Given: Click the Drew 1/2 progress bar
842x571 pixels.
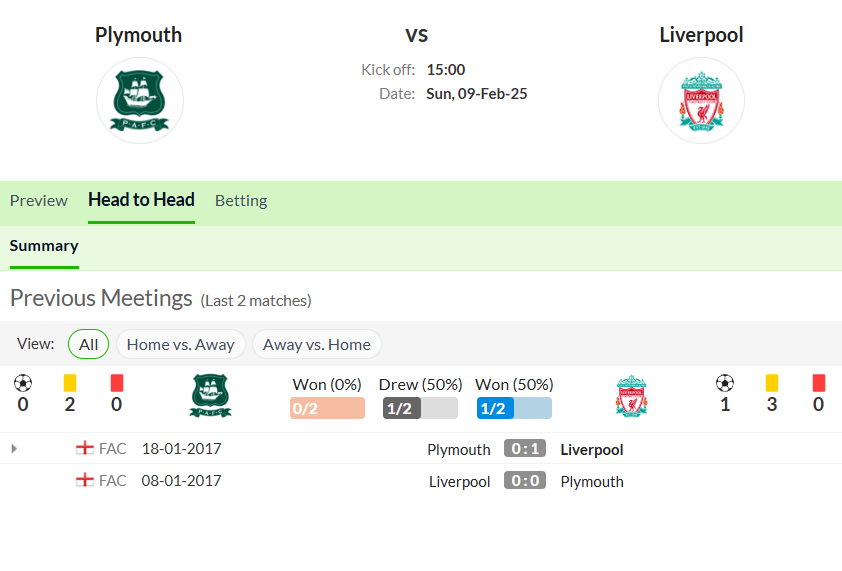Looking at the screenshot, I should tap(420, 408).
